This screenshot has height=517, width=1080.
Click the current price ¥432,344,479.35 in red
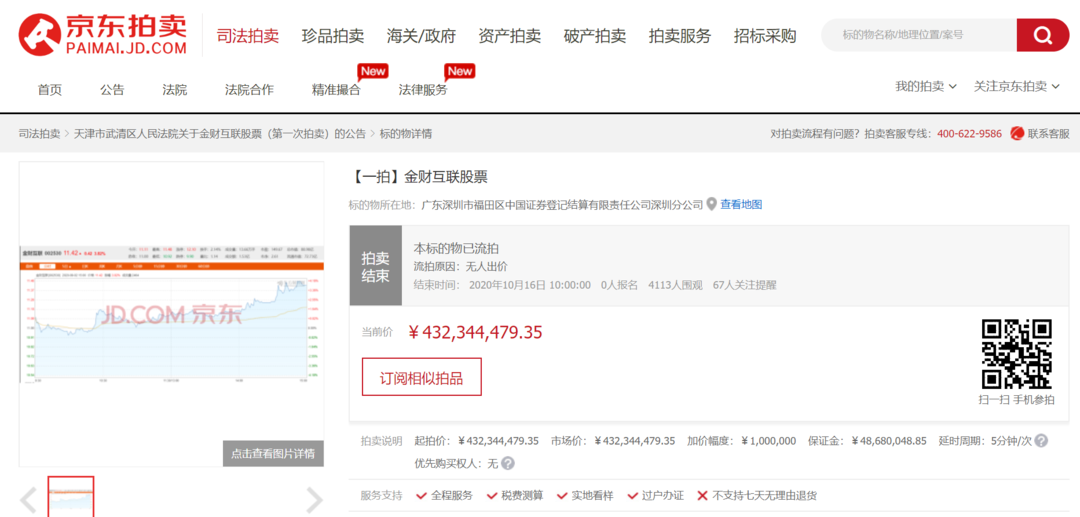point(475,333)
